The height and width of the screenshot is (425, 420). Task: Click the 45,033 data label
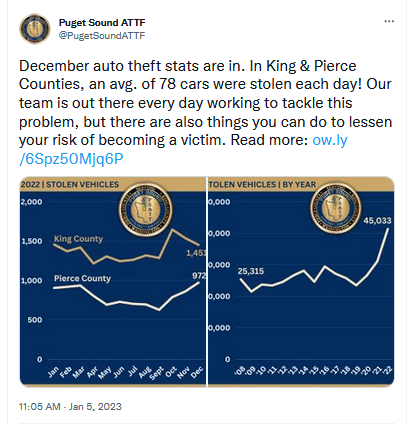377,221
